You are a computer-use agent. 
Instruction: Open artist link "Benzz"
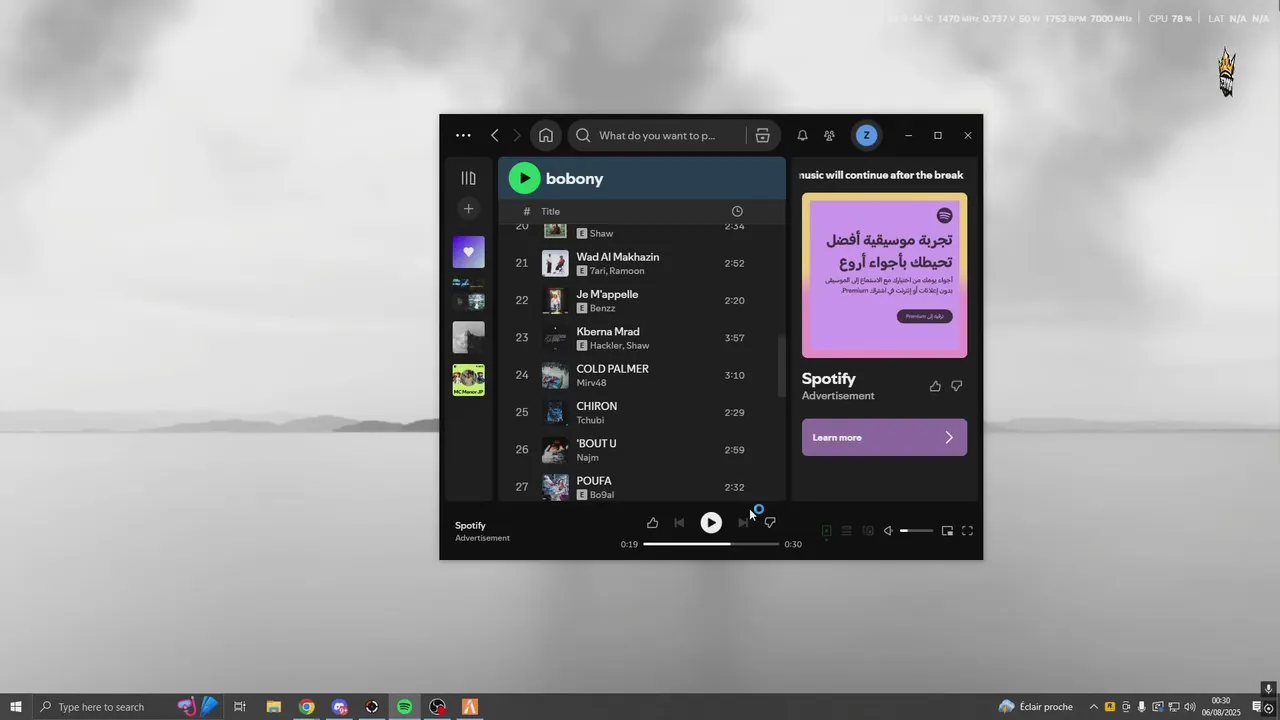tap(603, 308)
